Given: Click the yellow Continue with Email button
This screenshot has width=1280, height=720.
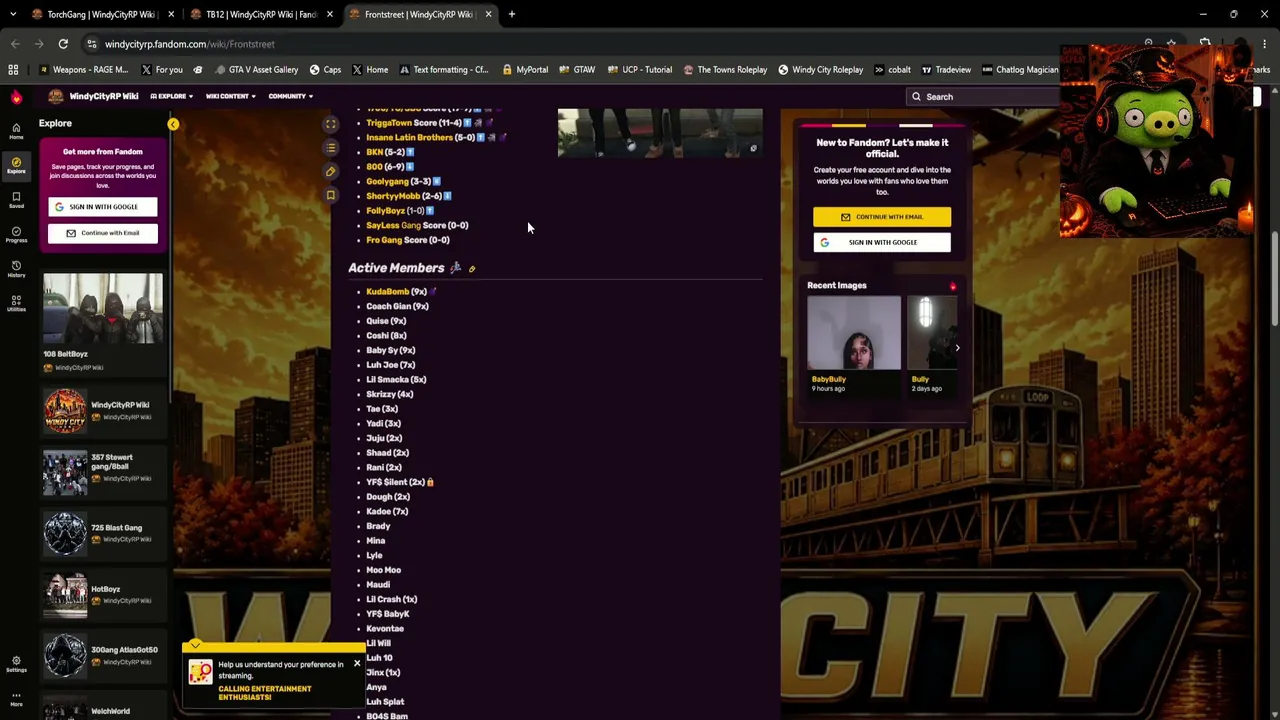Looking at the screenshot, I should 882,217.
